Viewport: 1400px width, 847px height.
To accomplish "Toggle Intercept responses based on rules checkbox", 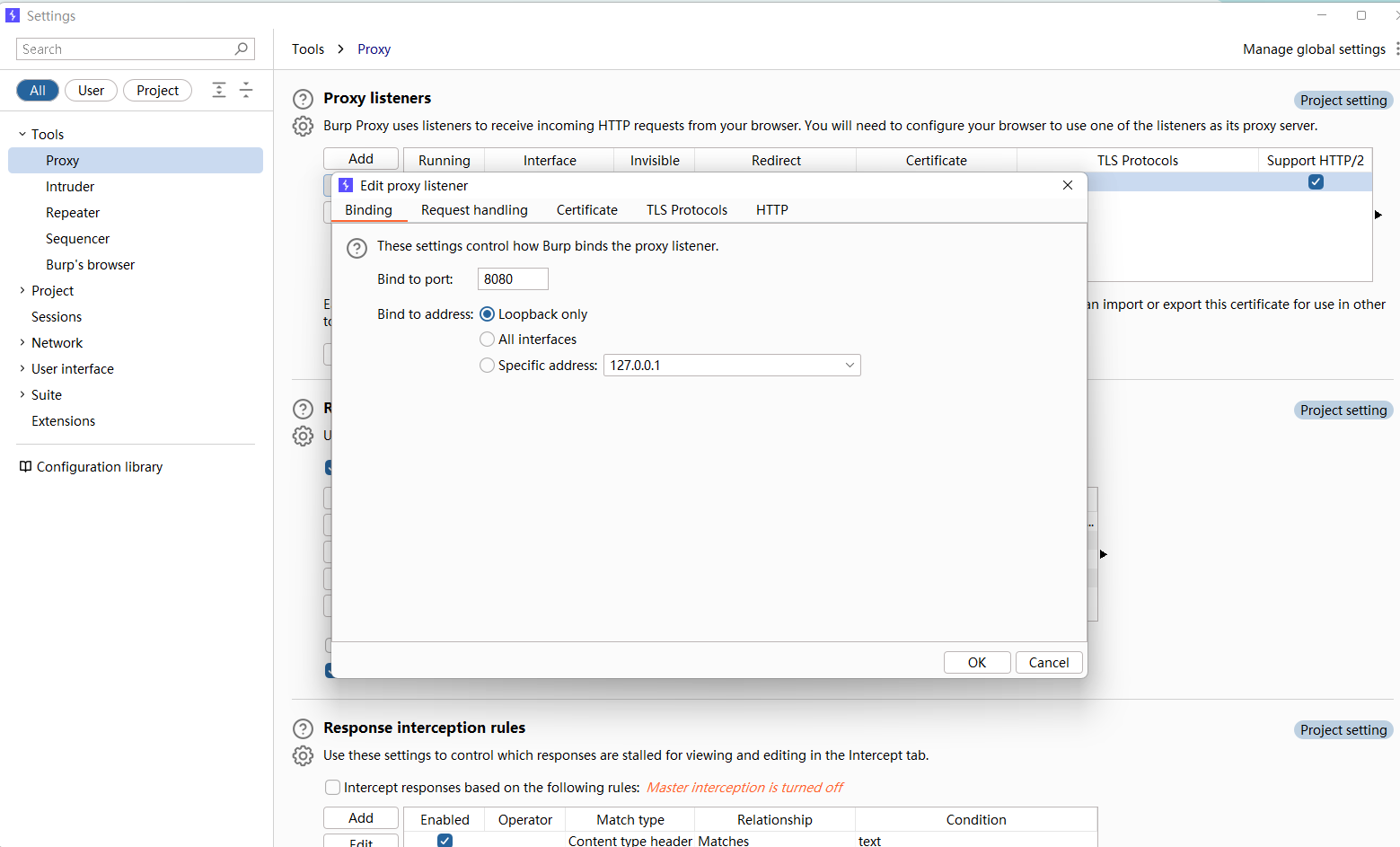I will tap(333, 788).
